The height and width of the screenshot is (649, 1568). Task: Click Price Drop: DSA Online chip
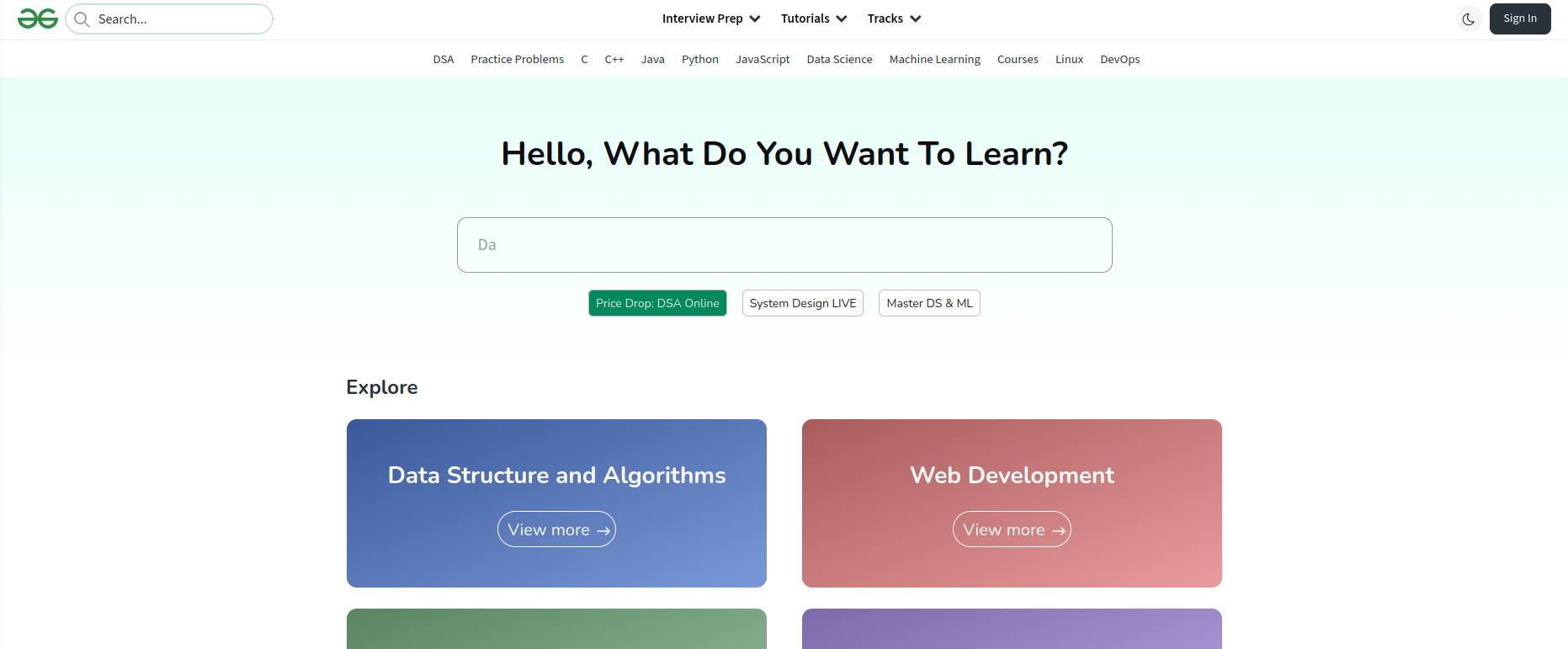tap(657, 303)
